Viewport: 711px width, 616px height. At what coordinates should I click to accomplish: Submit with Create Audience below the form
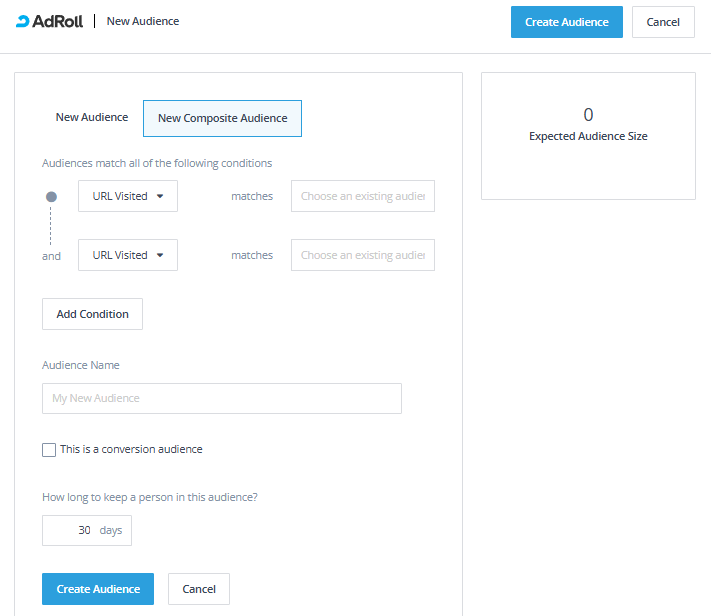tap(98, 589)
